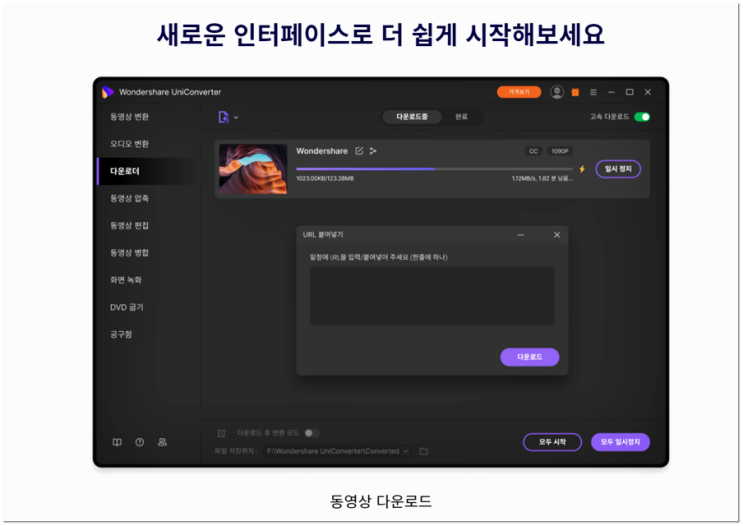The image size is (743, 526).
Task: Select DVD 굽기 in sidebar
Action: (127, 307)
